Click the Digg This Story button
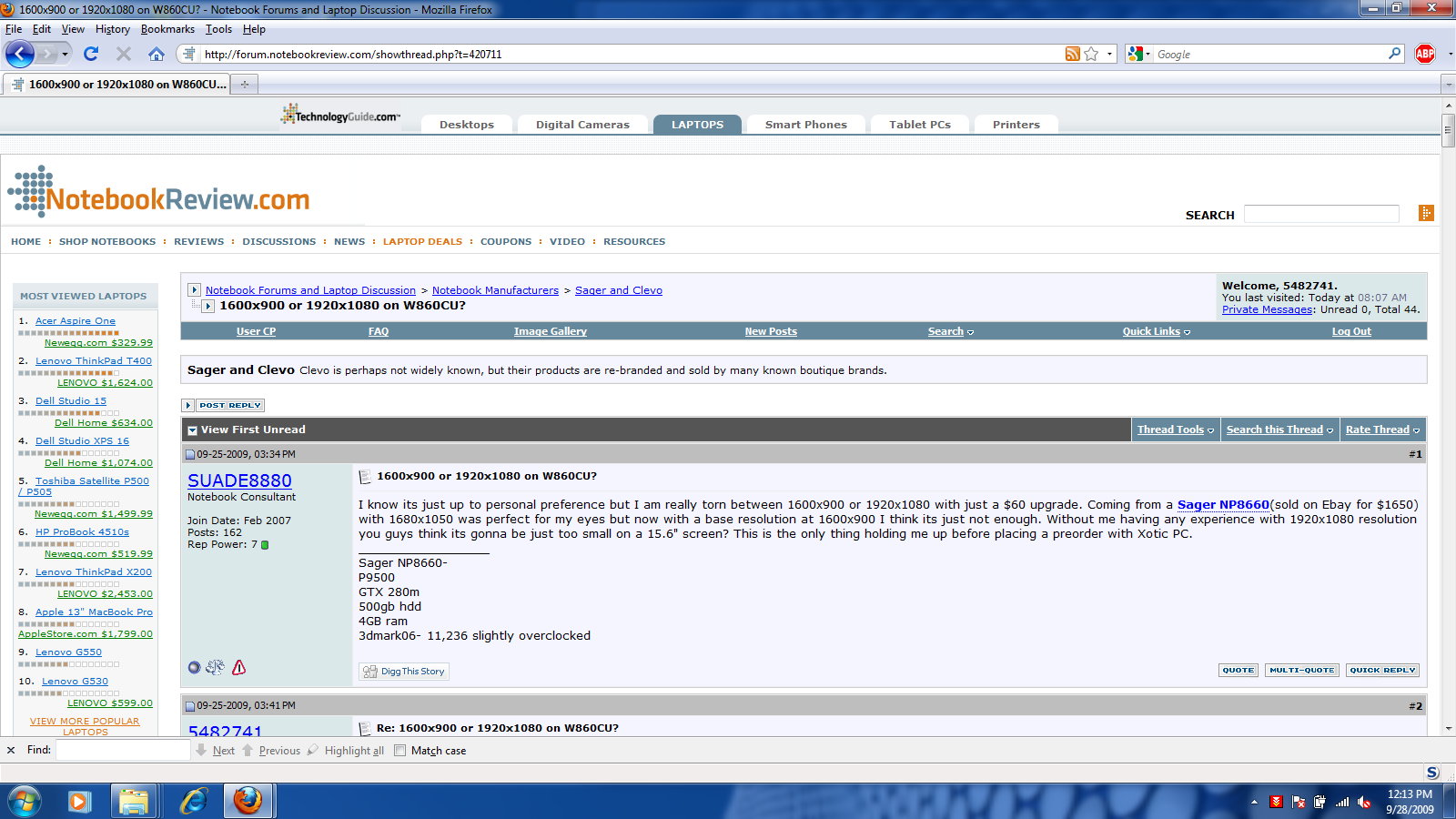 (x=404, y=672)
